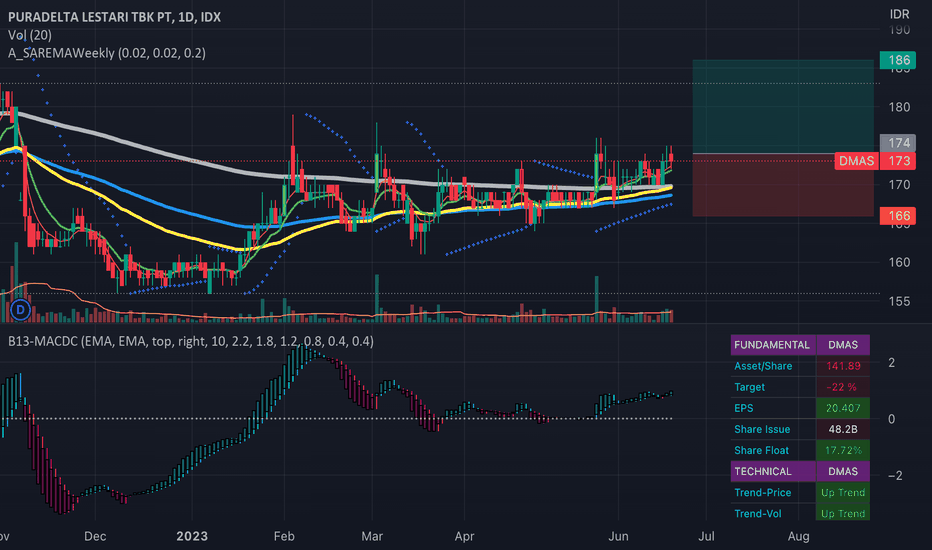
Task: Click the Feb label on time axis
Action: click(284, 536)
